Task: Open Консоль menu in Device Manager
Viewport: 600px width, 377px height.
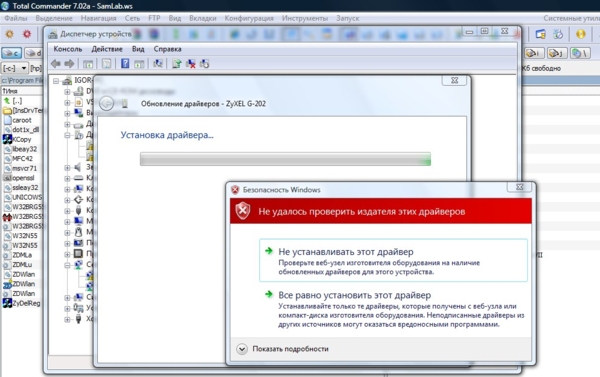Action: pos(68,49)
